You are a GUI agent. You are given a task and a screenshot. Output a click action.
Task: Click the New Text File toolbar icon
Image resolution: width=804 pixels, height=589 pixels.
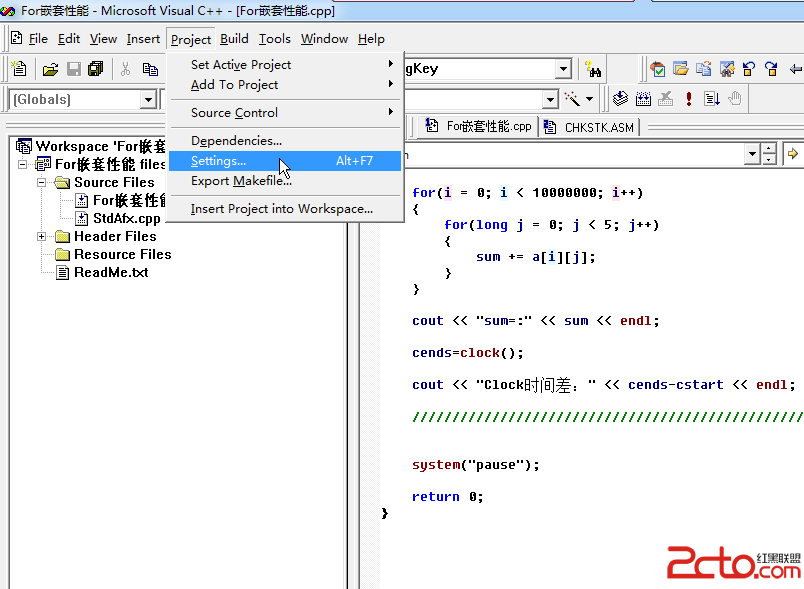[19, 69]
